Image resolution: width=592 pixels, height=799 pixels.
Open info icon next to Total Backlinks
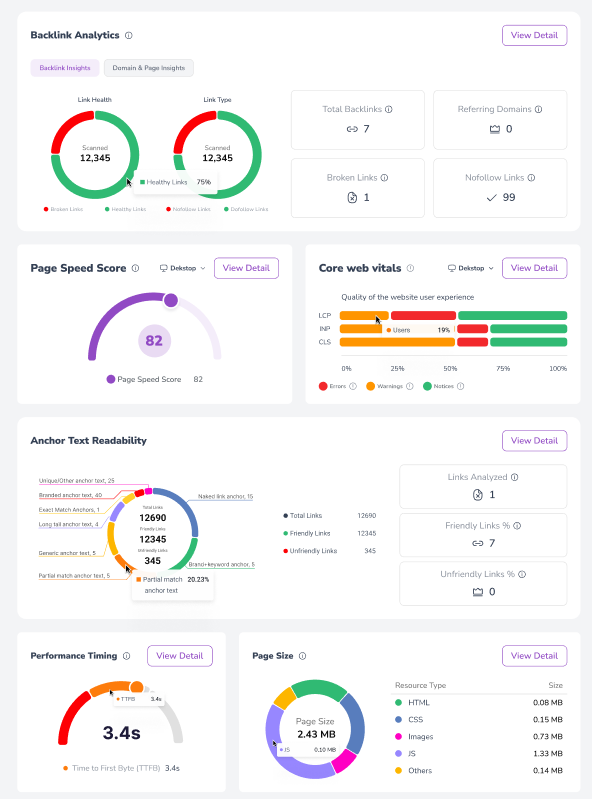pos(389,109)
